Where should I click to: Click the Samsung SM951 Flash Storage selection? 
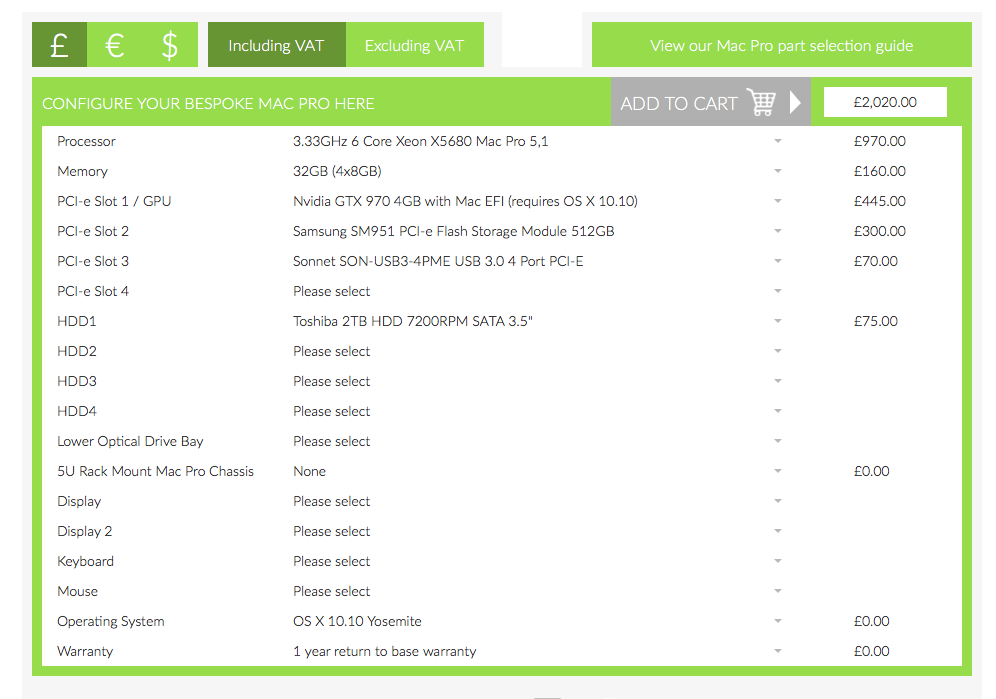(x=454, y=231)
